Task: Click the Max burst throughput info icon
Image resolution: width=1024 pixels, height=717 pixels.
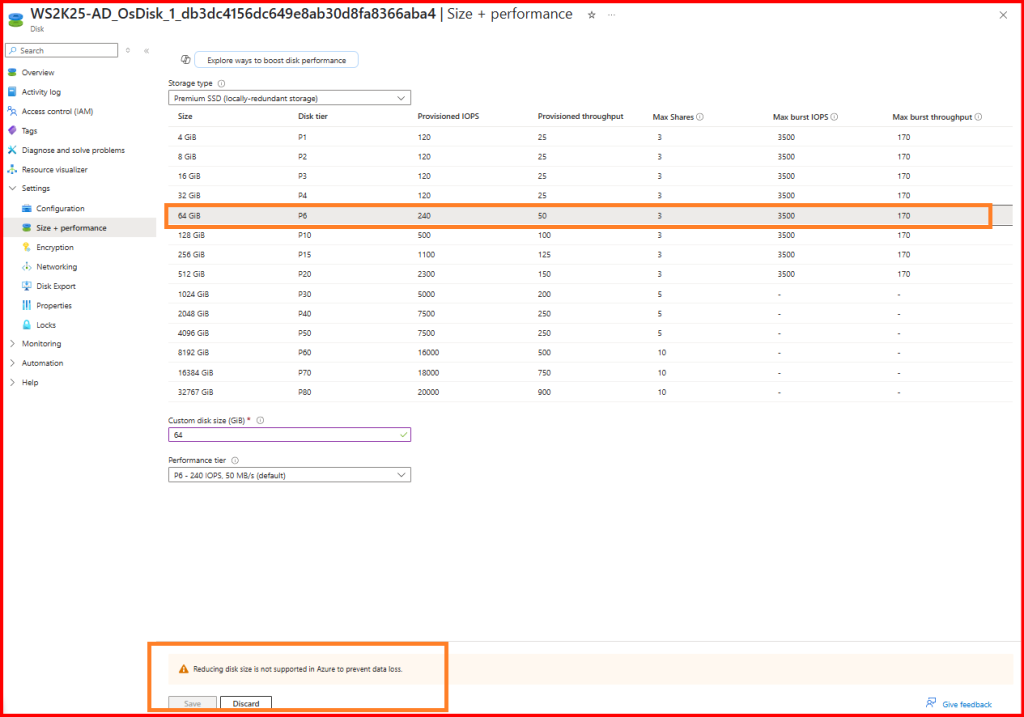Action: (x=978, y=117)
